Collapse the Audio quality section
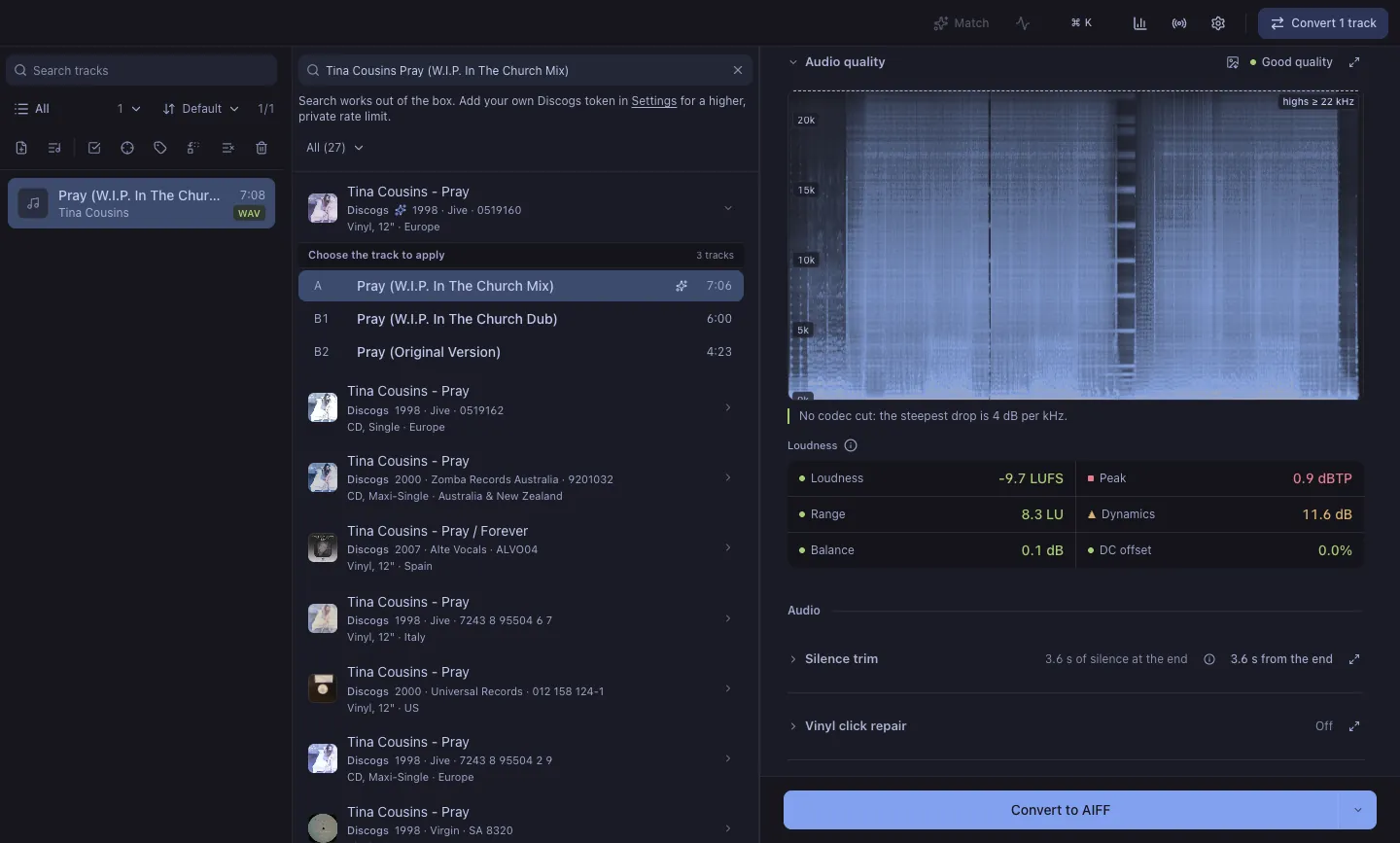Image resolution: width=1400 pixels, height=843 pixels. tap(793, 62)
